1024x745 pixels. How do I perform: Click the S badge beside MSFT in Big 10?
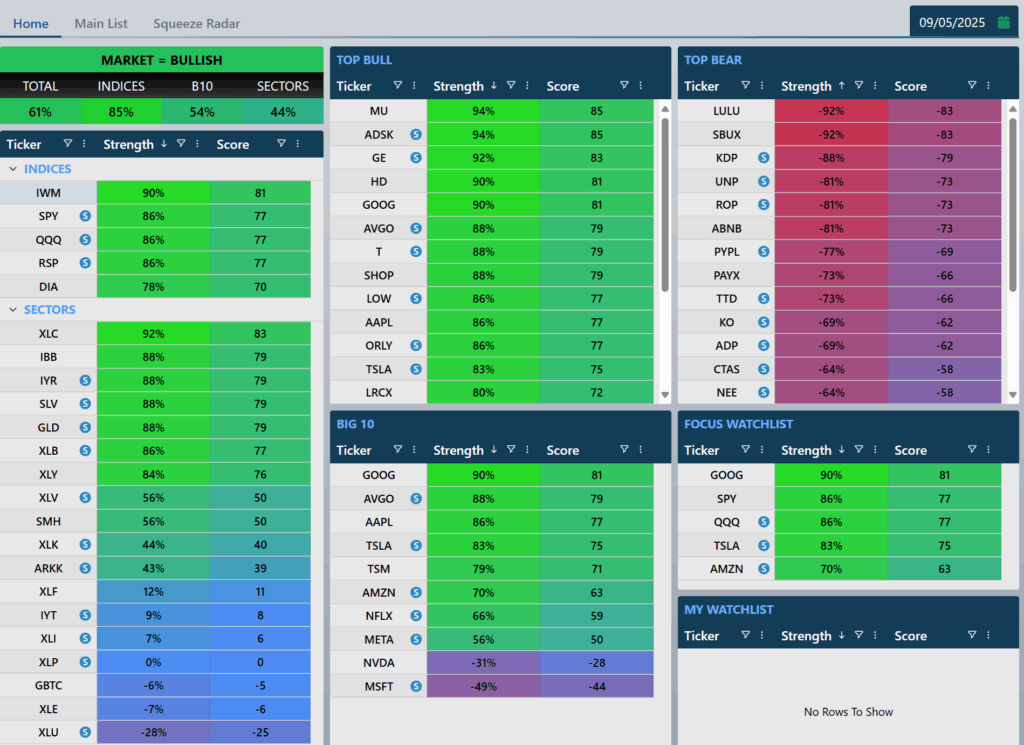(416, 686)
